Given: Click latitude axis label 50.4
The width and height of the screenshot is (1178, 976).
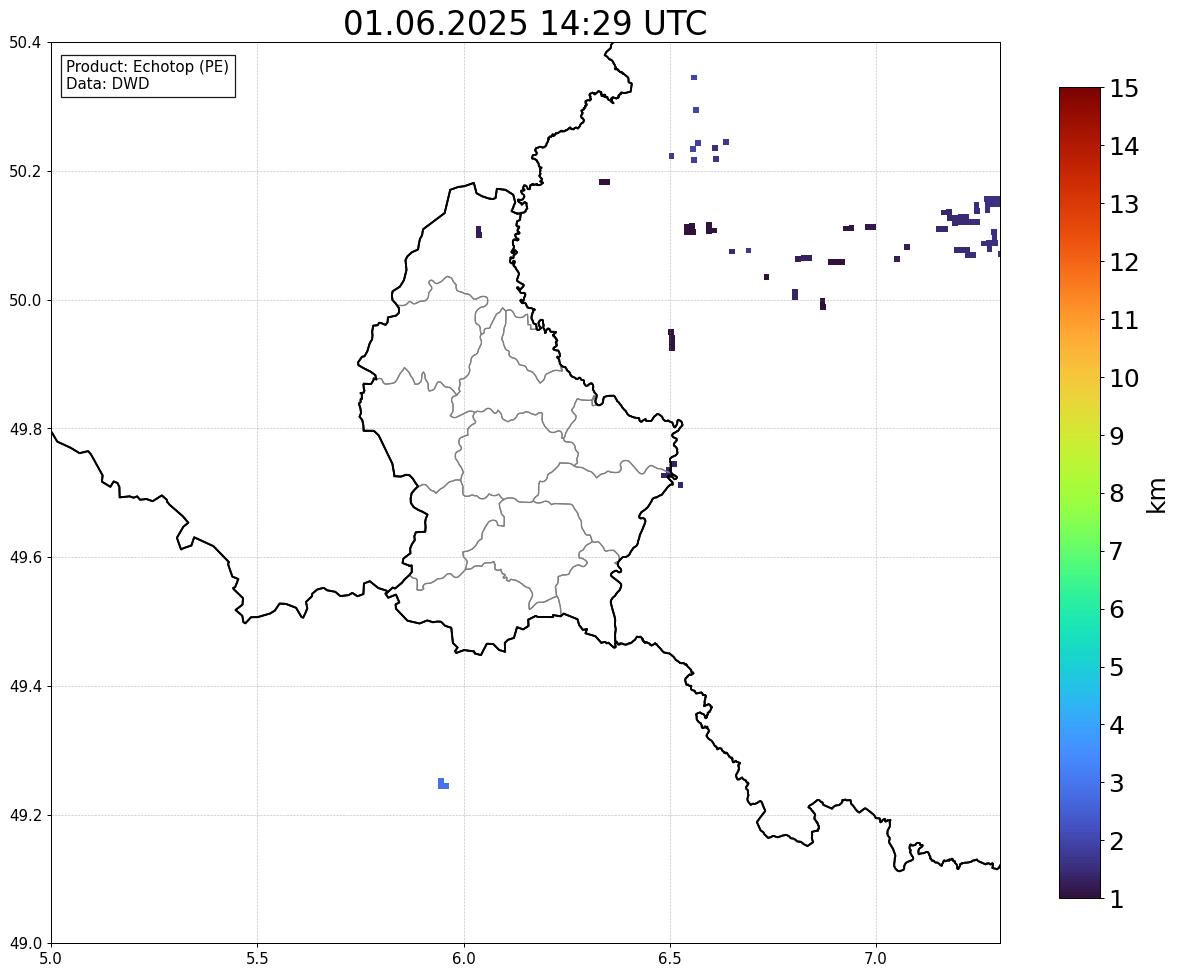Looking at the screenshot, I should (24, 43).
